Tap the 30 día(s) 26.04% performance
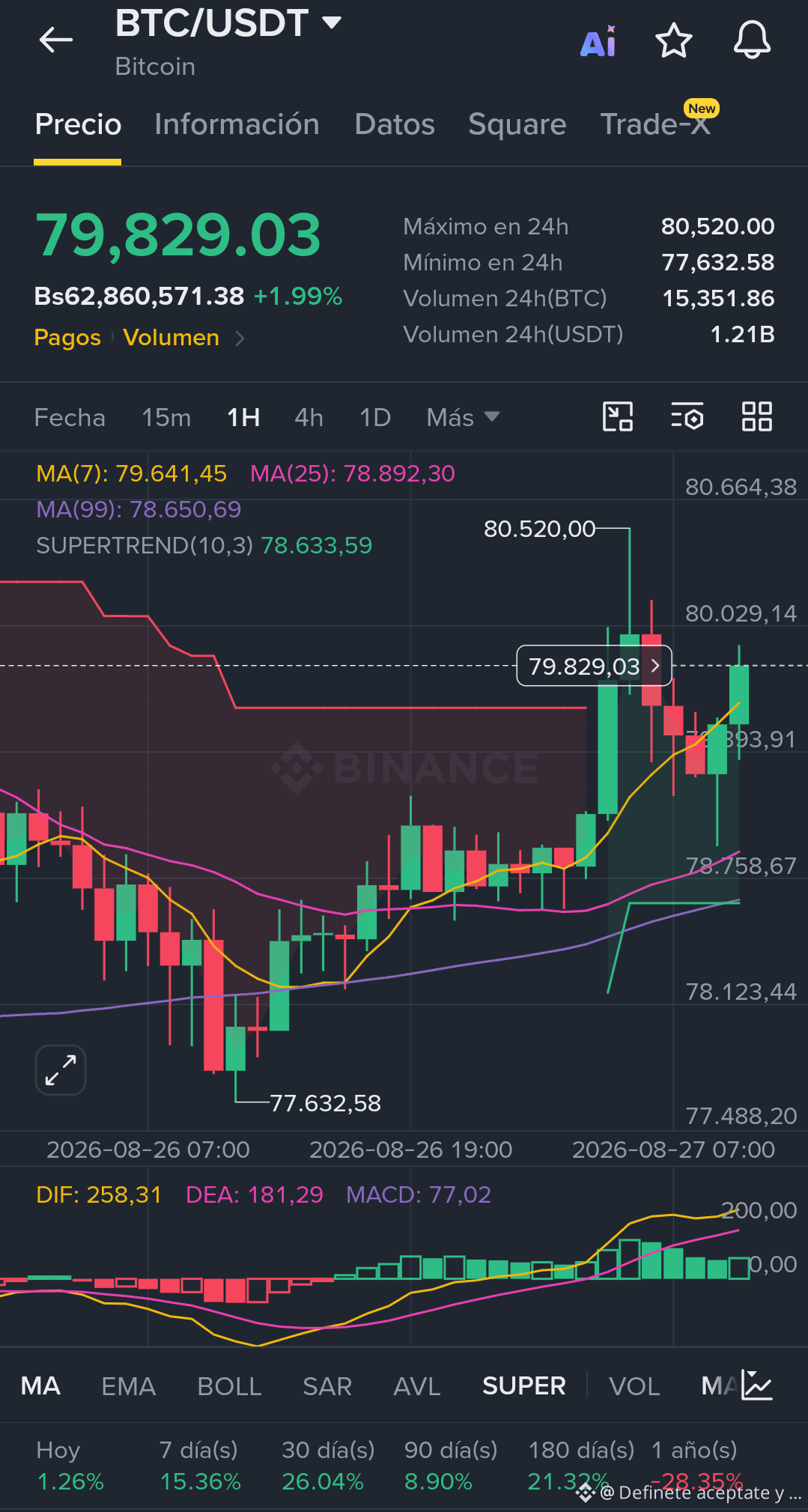The width and height of the screenshot is (808, 1512). pyautogui.click(x=328, y=1466)
